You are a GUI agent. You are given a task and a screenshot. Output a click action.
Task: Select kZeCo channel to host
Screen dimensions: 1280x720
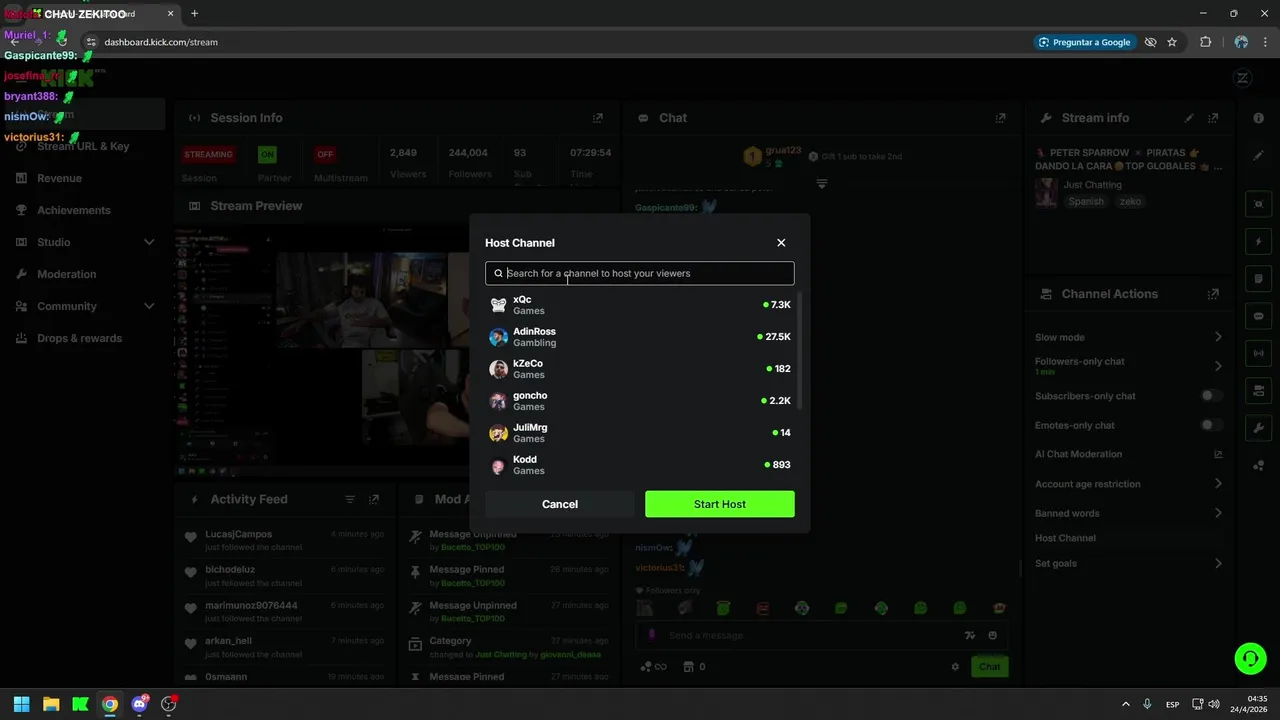[640, 369]
